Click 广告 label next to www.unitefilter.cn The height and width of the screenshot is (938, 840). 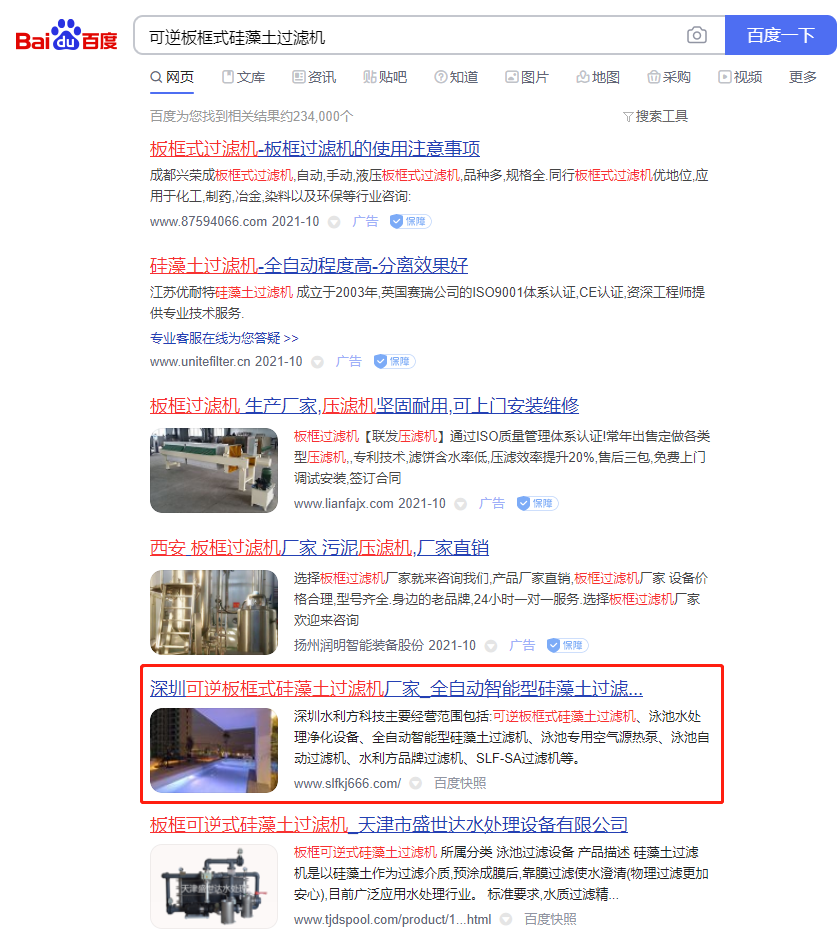(x=349, y=361)
